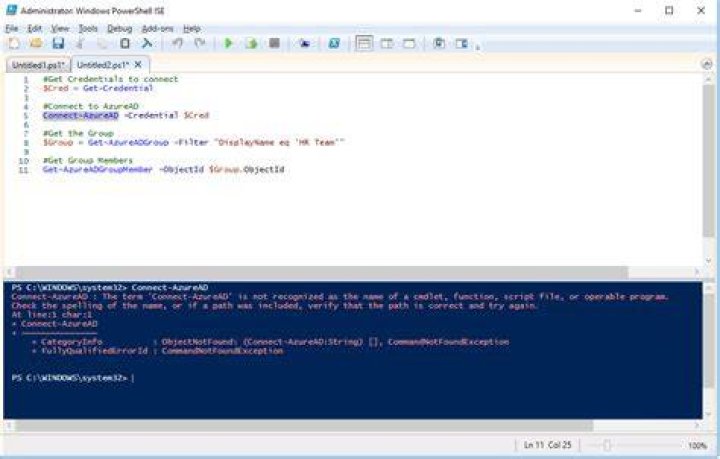Open the Help menu
Screen dimensions: 720x459
tap(192, 29)
